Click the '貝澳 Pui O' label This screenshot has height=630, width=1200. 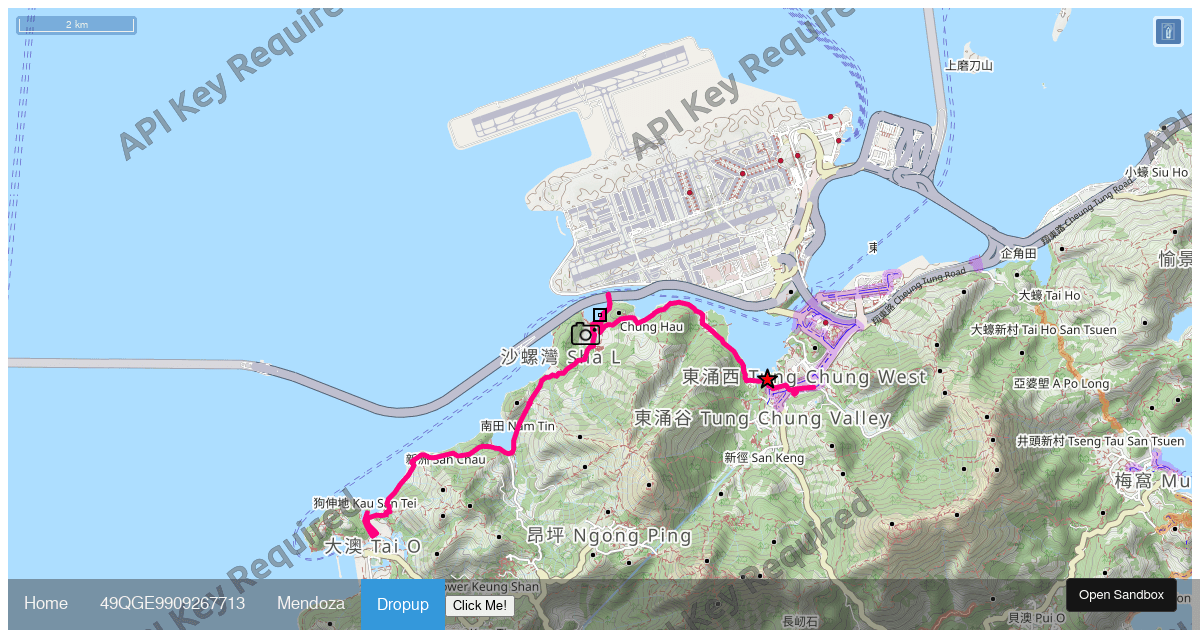click(1036, 619)
